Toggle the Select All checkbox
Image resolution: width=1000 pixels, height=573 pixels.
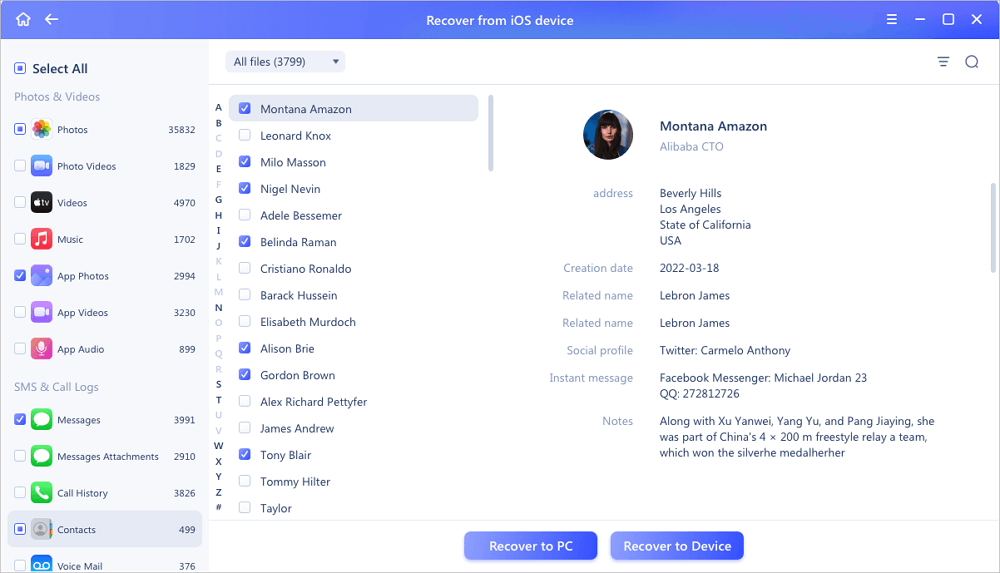20,68
